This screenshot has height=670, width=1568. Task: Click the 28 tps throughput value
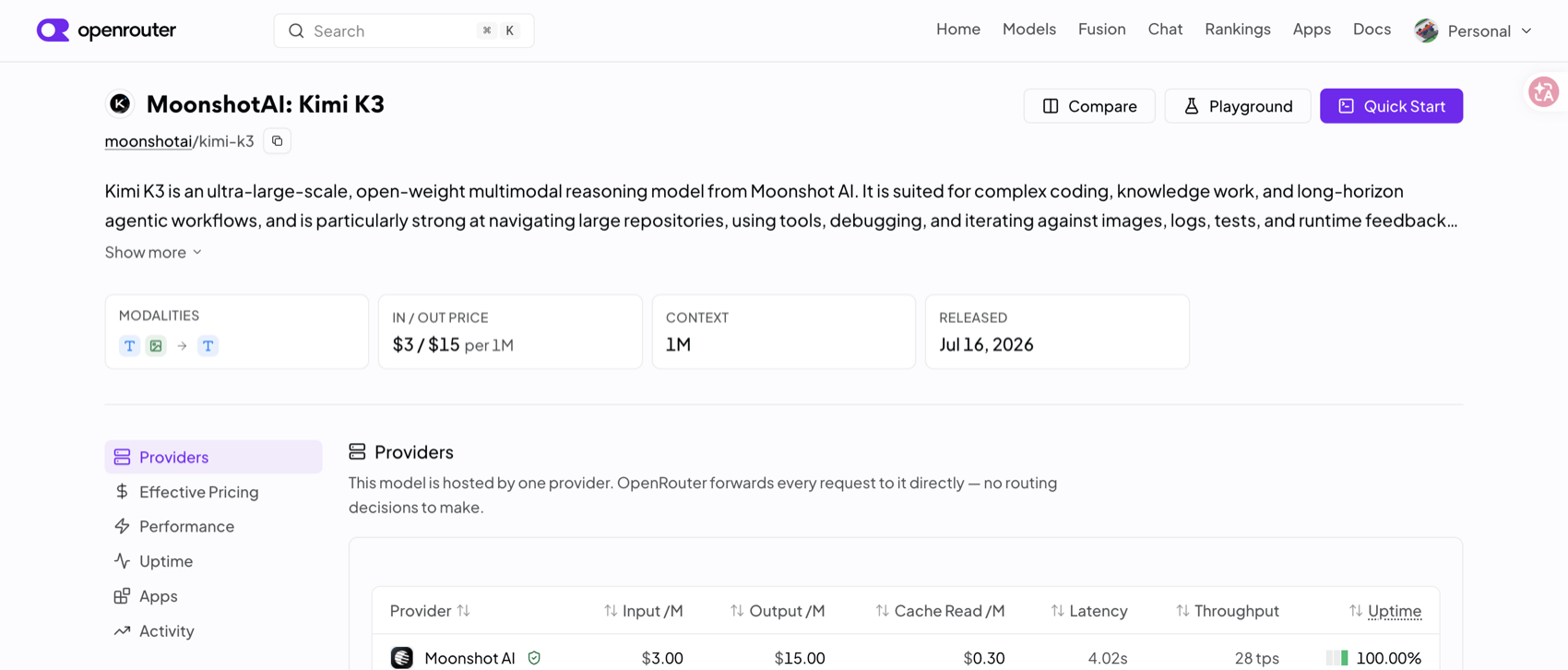click(1257, 658)
